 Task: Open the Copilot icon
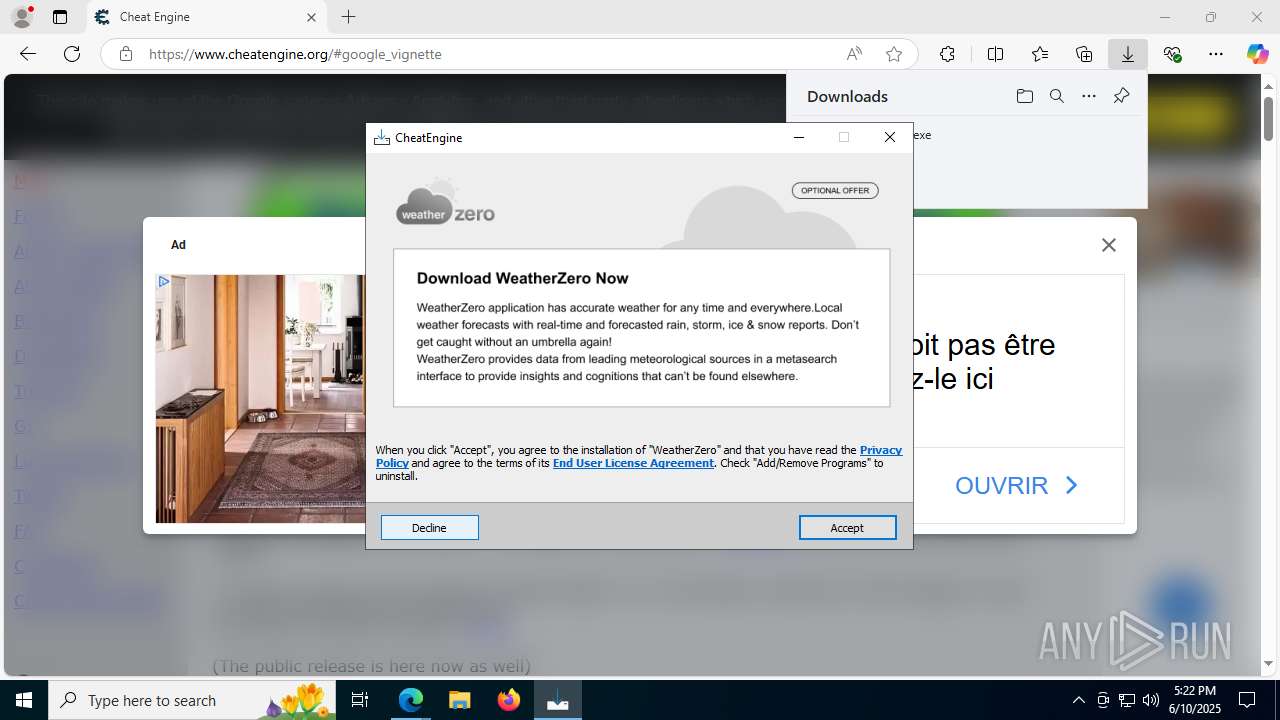pyautogui.click(x=1257, y=54)
